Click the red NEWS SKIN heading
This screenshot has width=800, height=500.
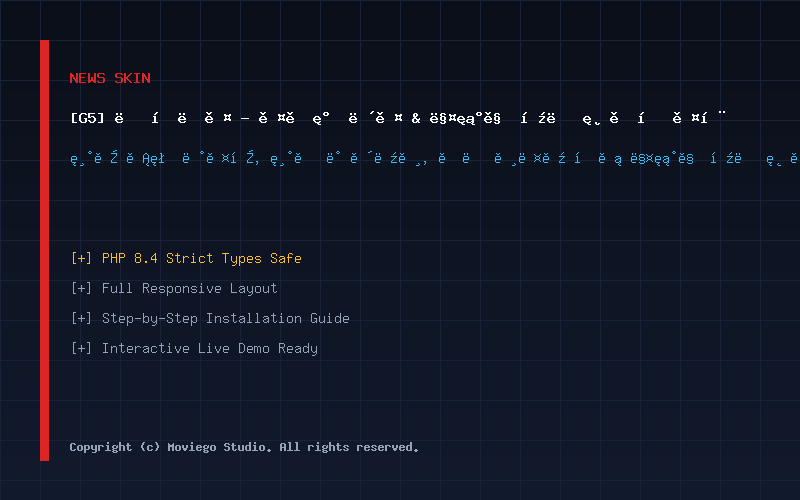tap(110, 78)
